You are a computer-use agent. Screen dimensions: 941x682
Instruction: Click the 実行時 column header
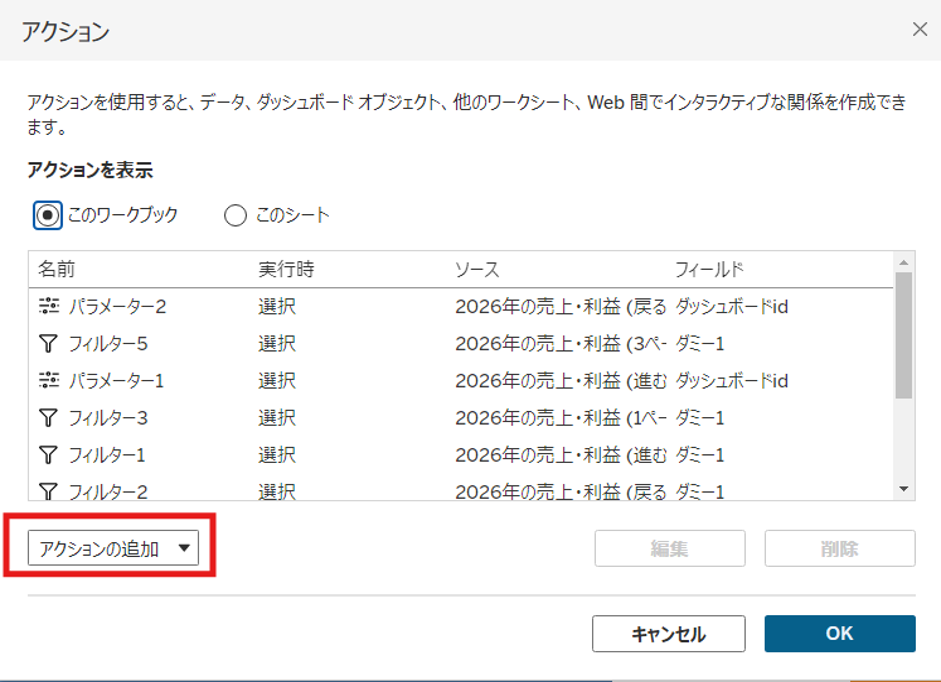click(286, 269)
